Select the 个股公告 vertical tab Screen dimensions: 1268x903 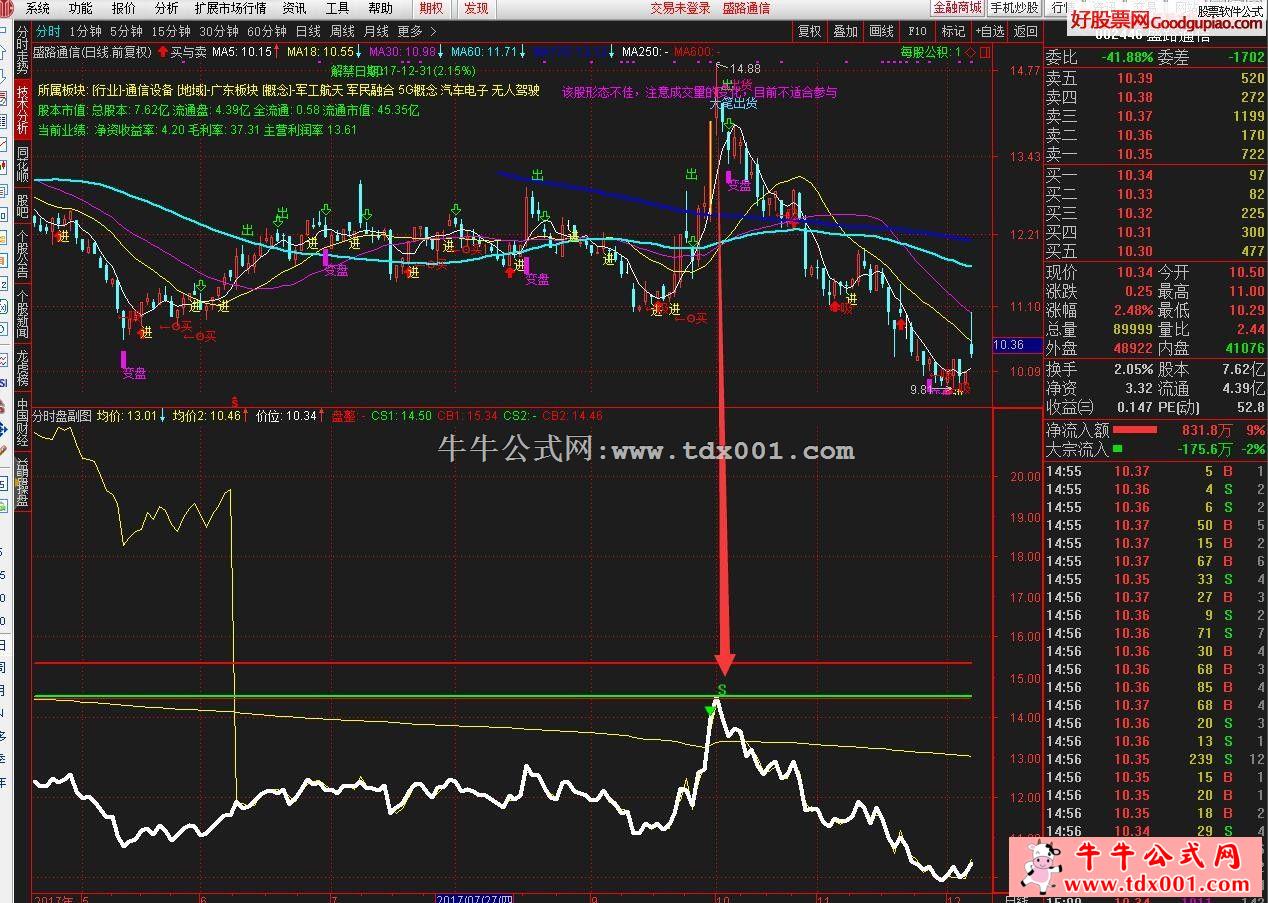point(22,255)
